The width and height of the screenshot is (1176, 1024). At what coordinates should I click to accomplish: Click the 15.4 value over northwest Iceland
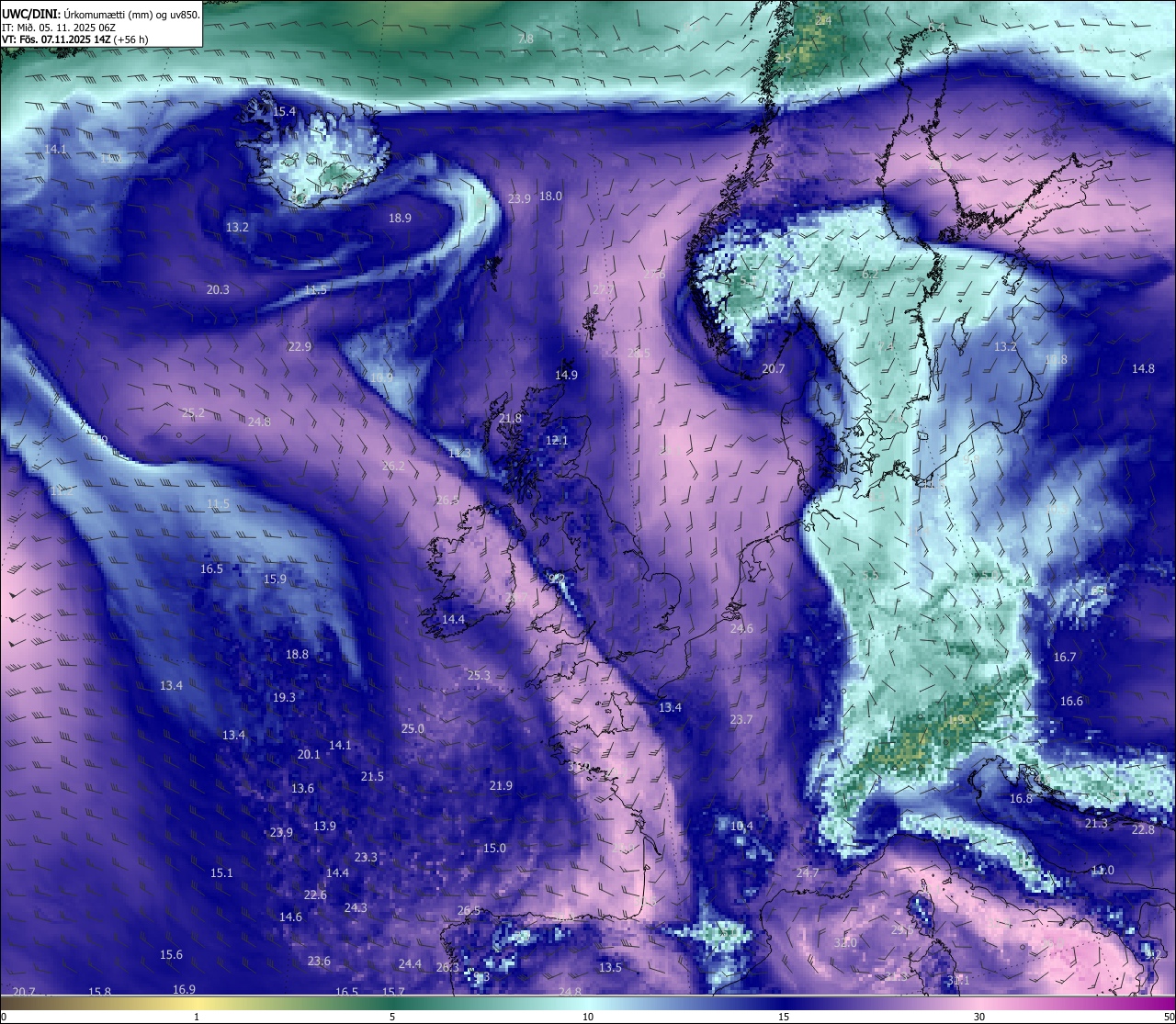[285, 112]
